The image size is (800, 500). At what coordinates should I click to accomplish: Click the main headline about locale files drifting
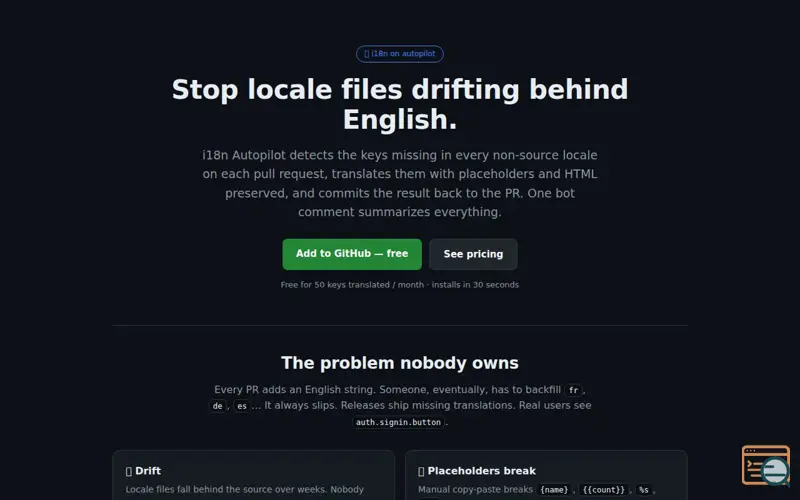point(399,104)
